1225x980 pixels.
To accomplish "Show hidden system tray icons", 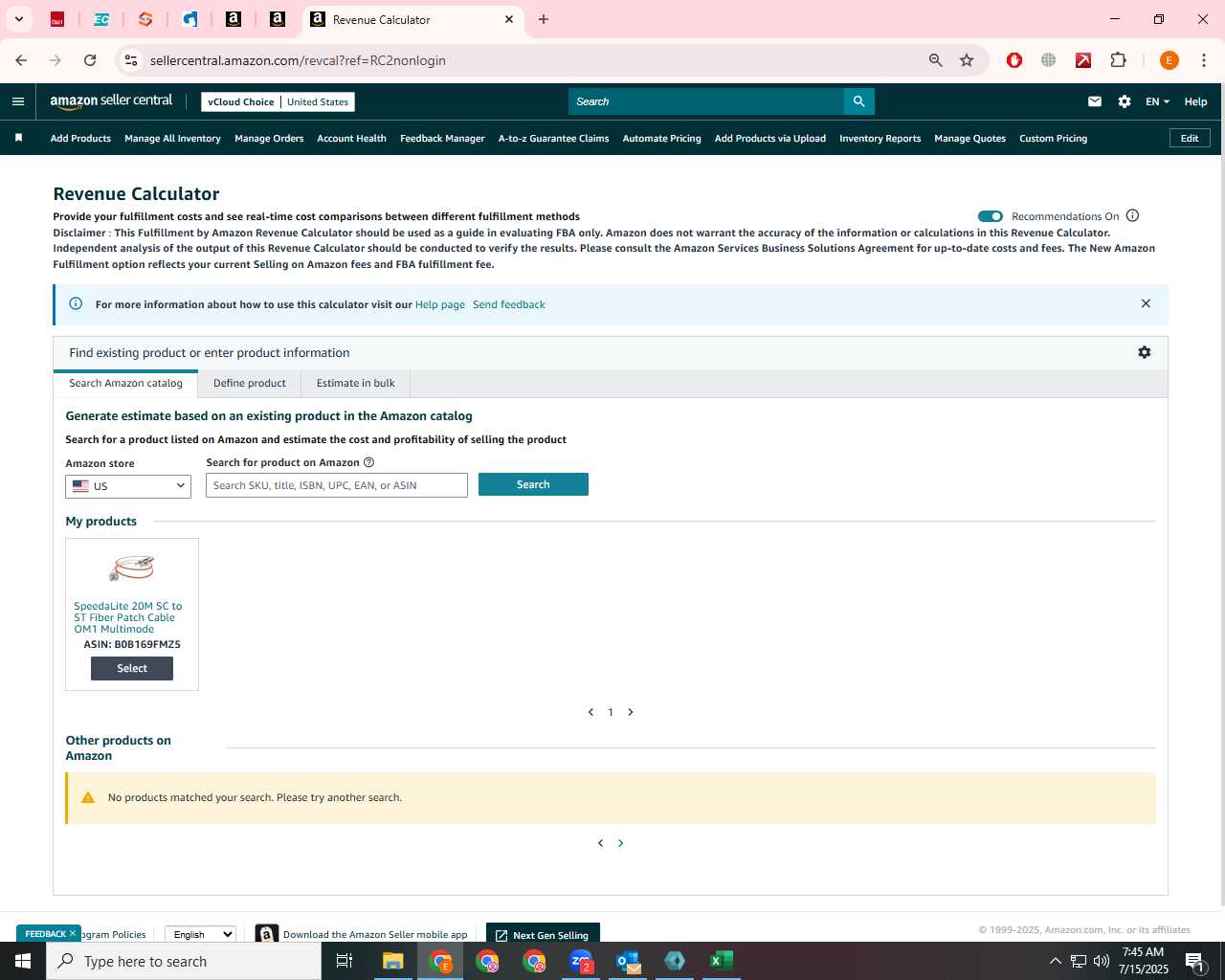I will coord(1056,961).
